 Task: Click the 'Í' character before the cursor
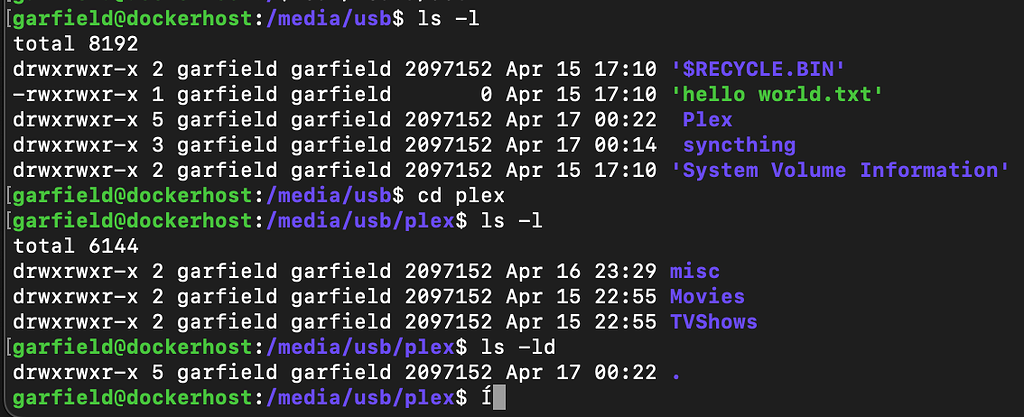(x=486, y=398)
